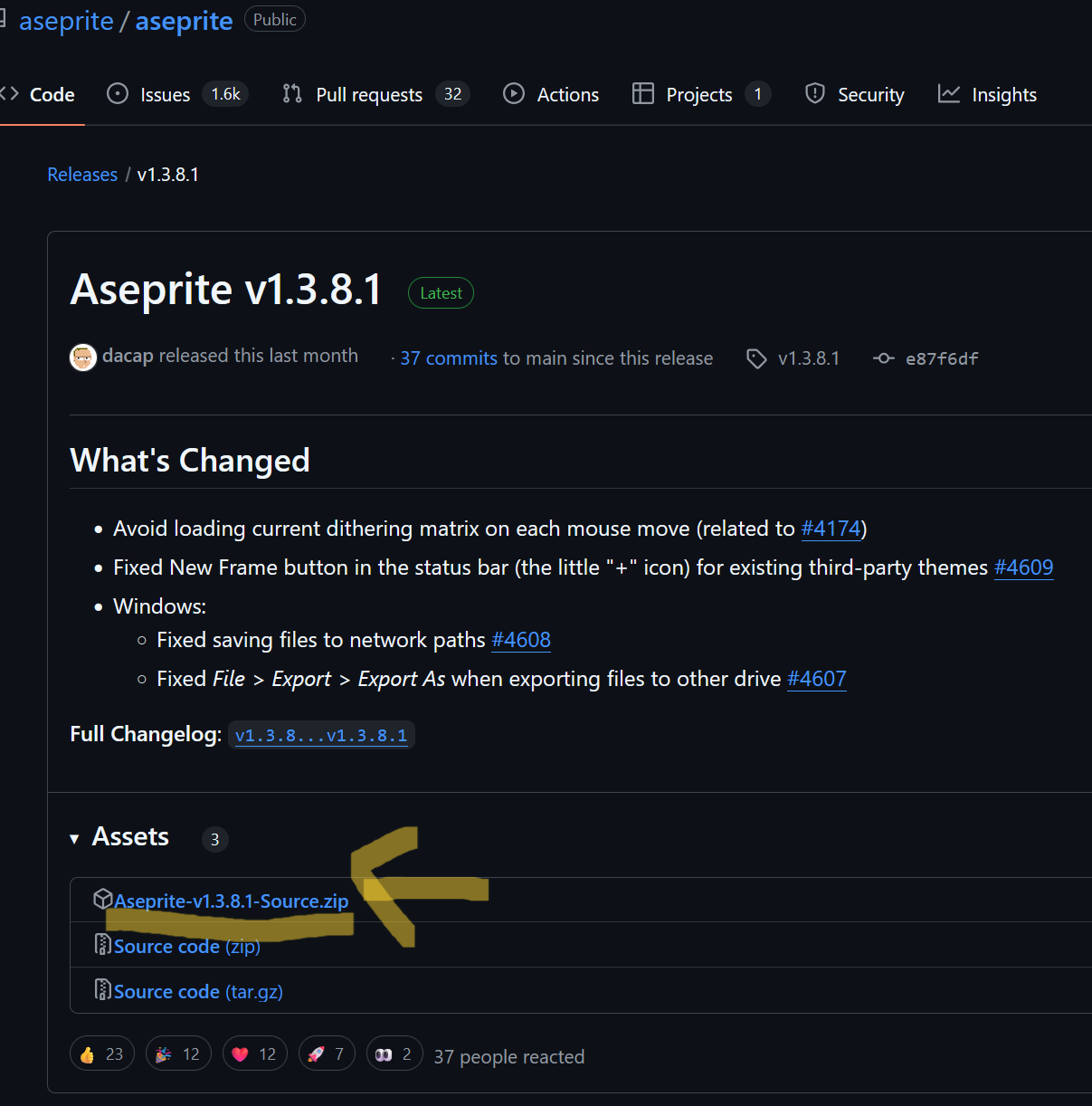This screenshot has width=1092, height=1106.
Task: Click the aseprite owner link
Action: click(66, 21)
